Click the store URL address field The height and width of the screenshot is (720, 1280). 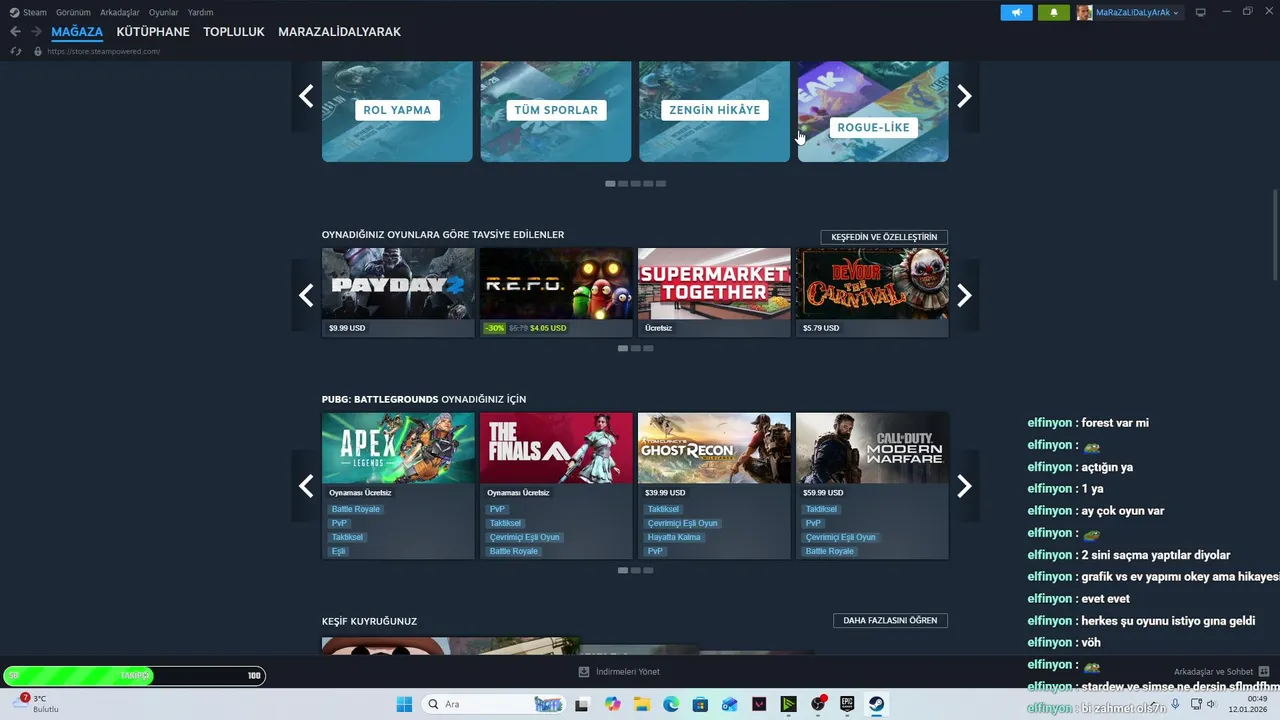[103, 51]
